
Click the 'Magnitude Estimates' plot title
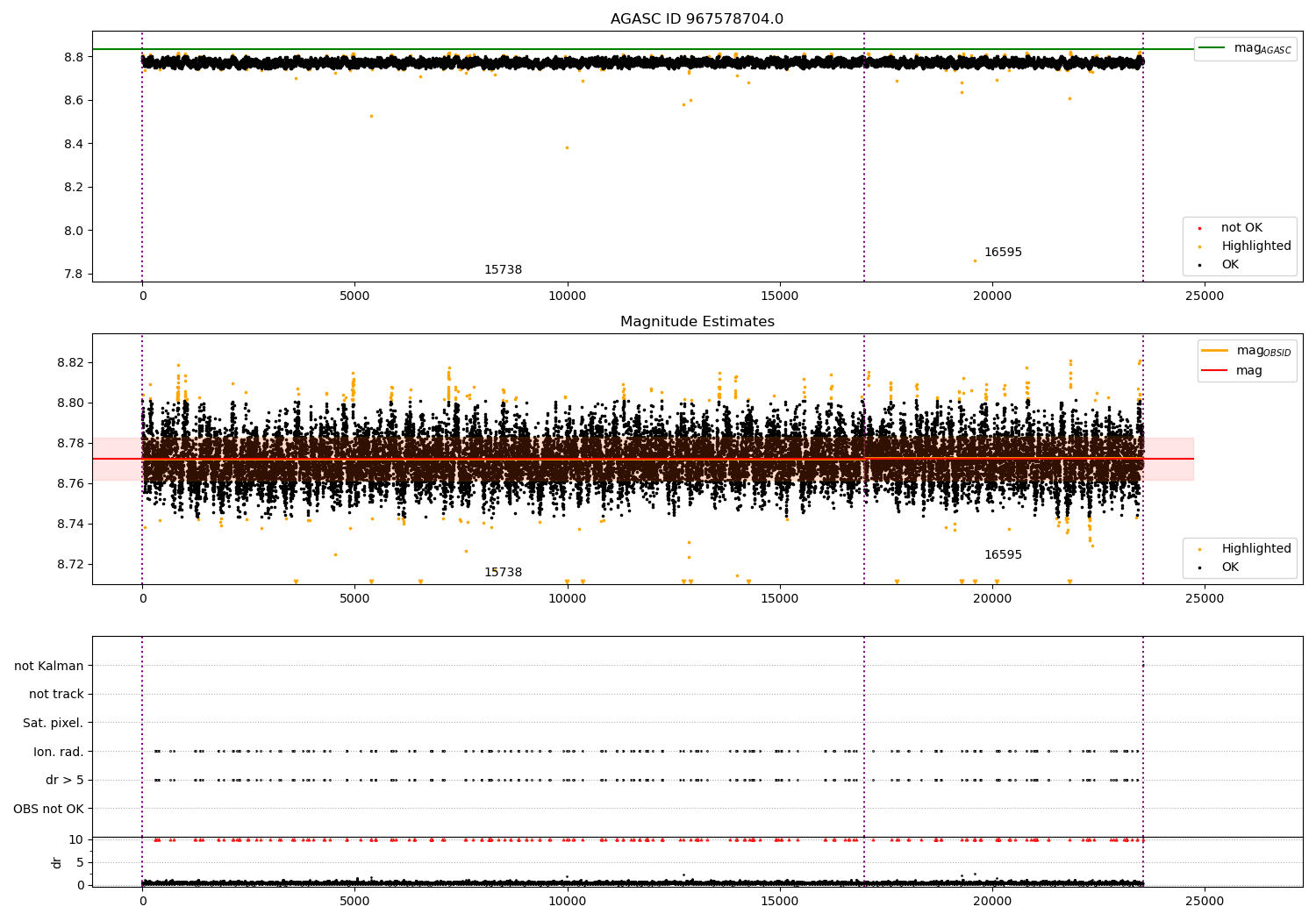point(697,322)
